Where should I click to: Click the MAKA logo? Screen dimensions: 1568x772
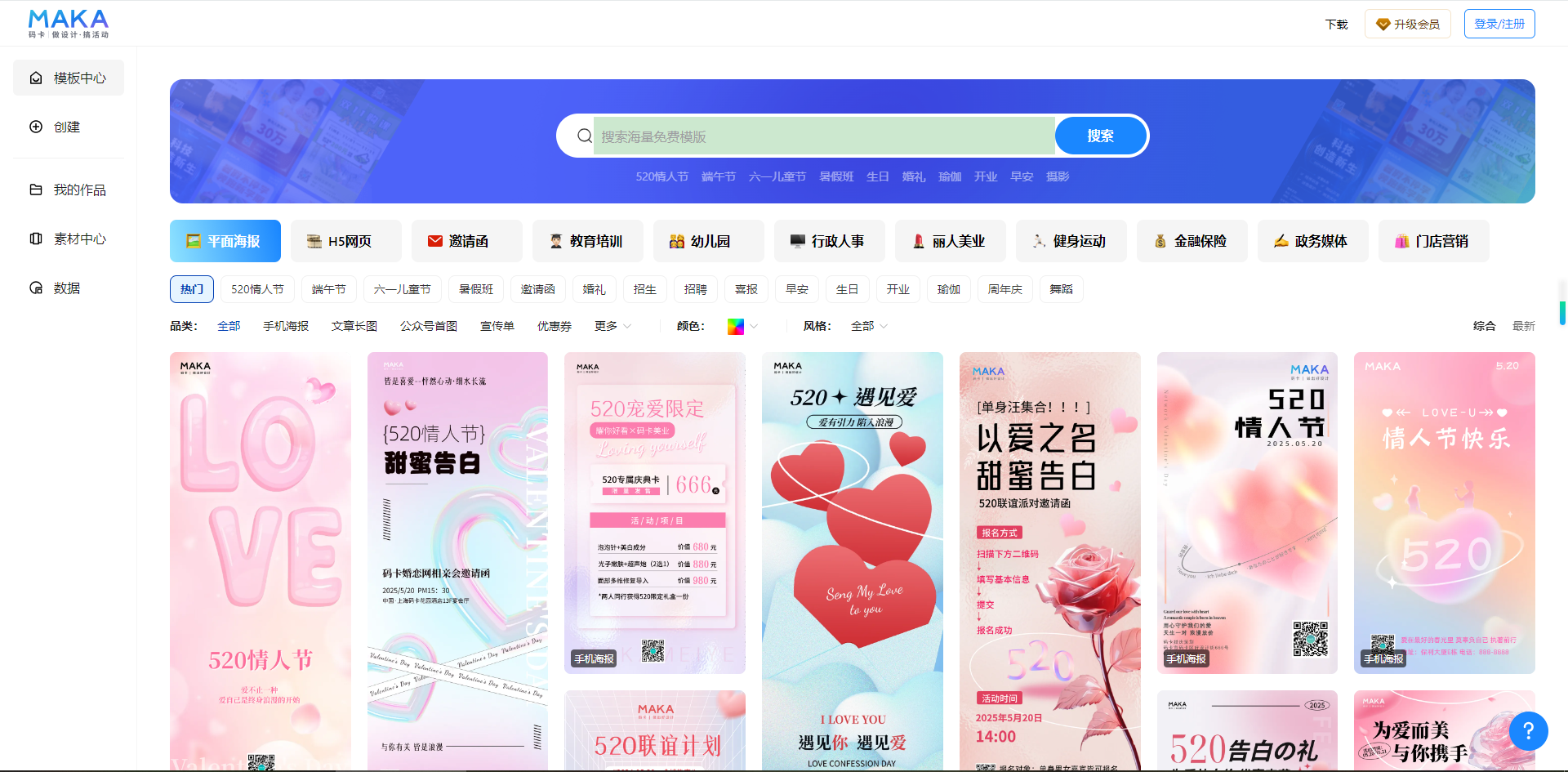click(x=69, y=24)
